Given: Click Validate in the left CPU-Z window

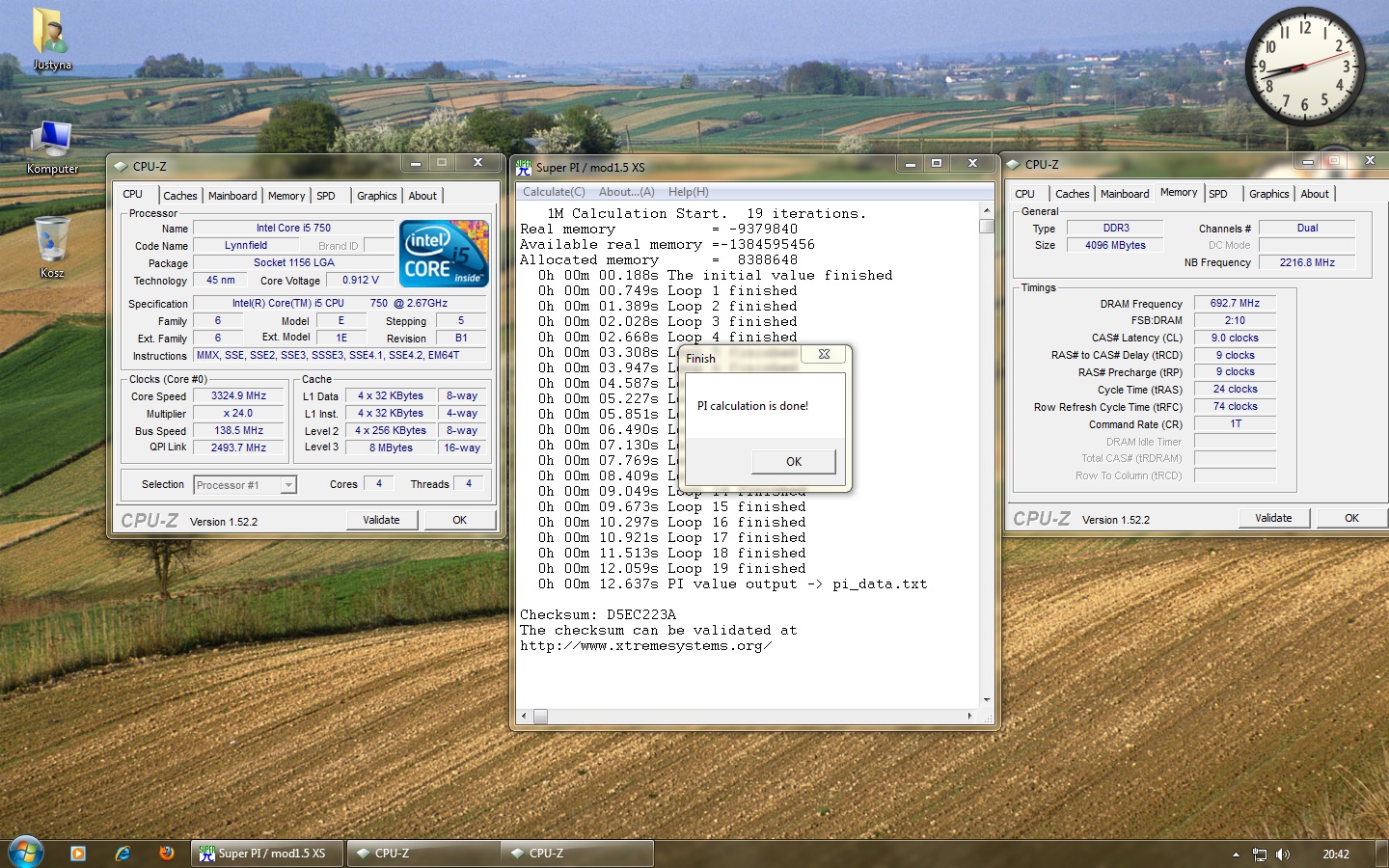Looking at the screenshot, I should (x=381, y=520).
